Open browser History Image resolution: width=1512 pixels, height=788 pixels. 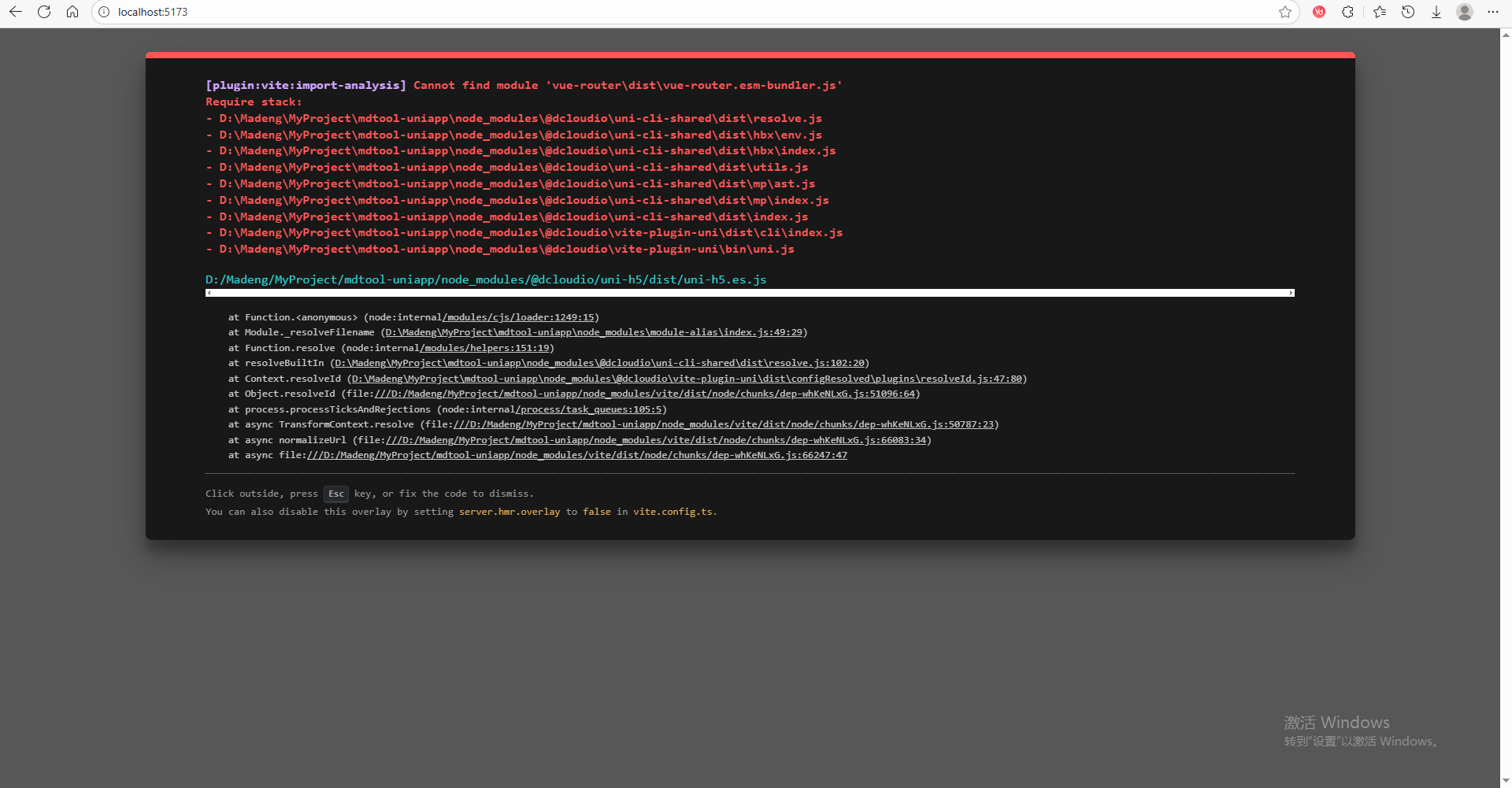point(1408,12)
